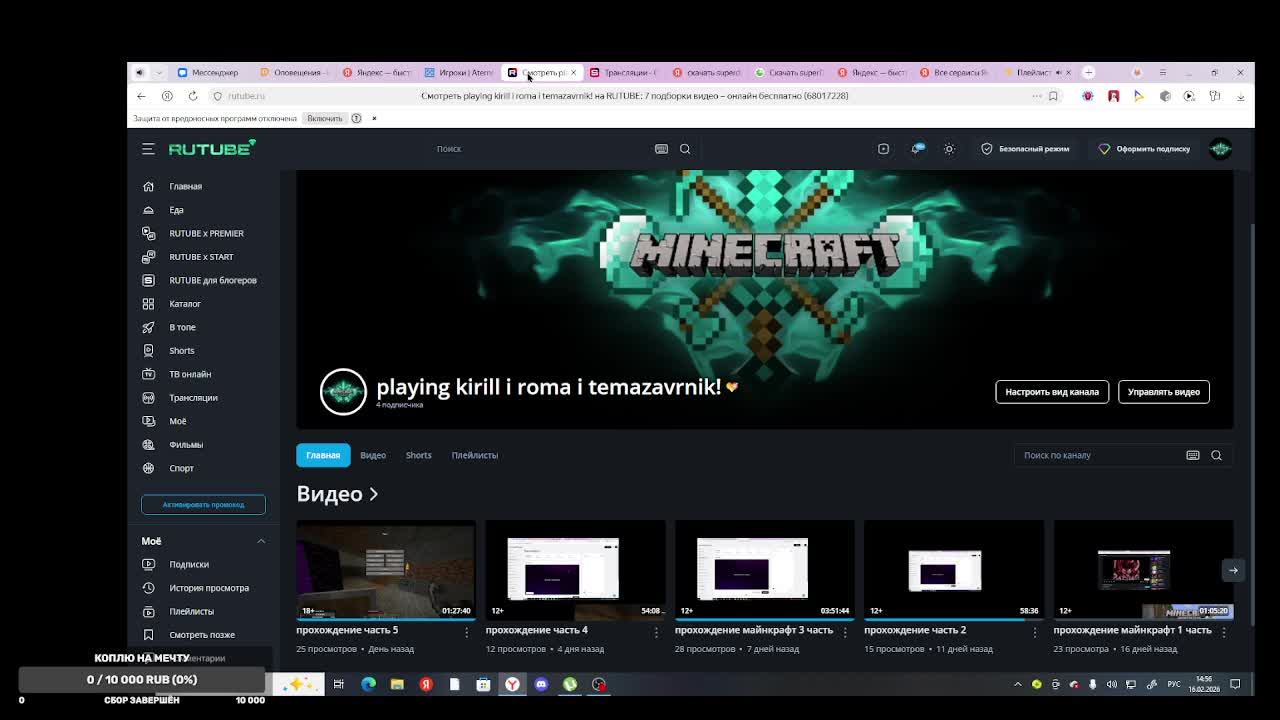Image resolution: width=1280 pixels, height=720 pixels.
Task: Collapse the Моё sidebar section
Action: coord(261,541)
